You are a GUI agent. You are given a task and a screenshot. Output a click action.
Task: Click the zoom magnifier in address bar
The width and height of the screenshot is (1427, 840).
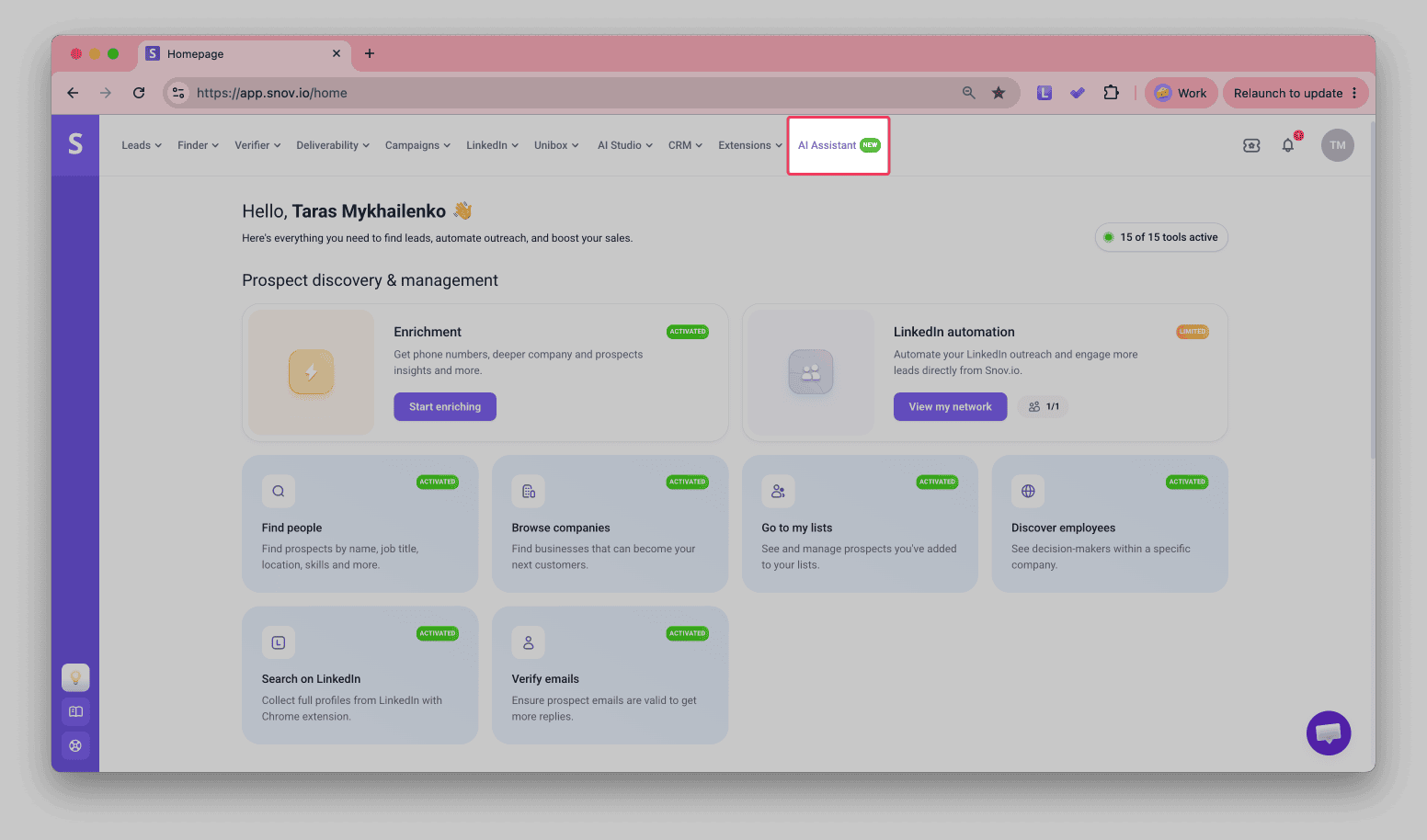[x=969, y=93]
